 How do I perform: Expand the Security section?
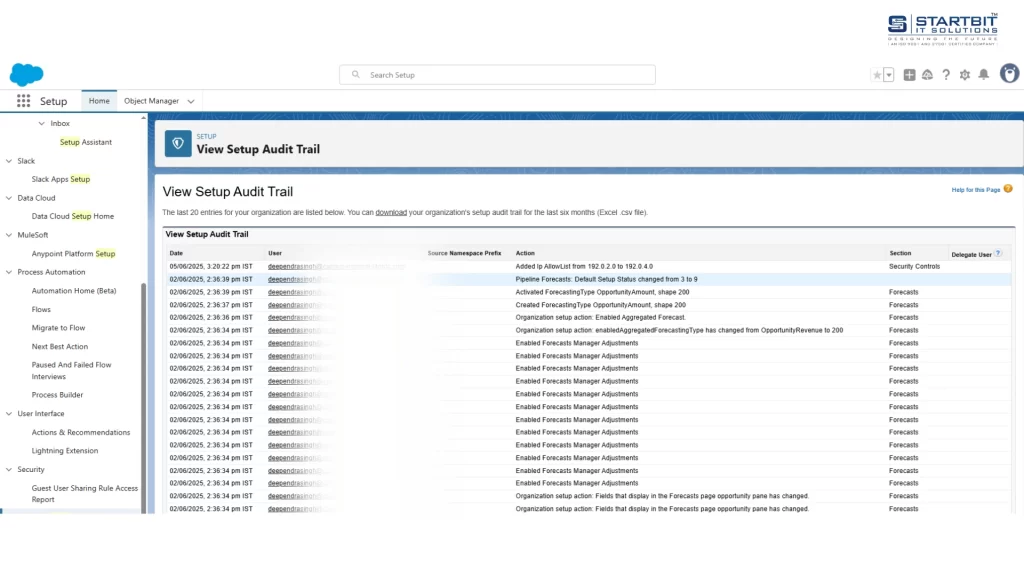coord(8,469)
